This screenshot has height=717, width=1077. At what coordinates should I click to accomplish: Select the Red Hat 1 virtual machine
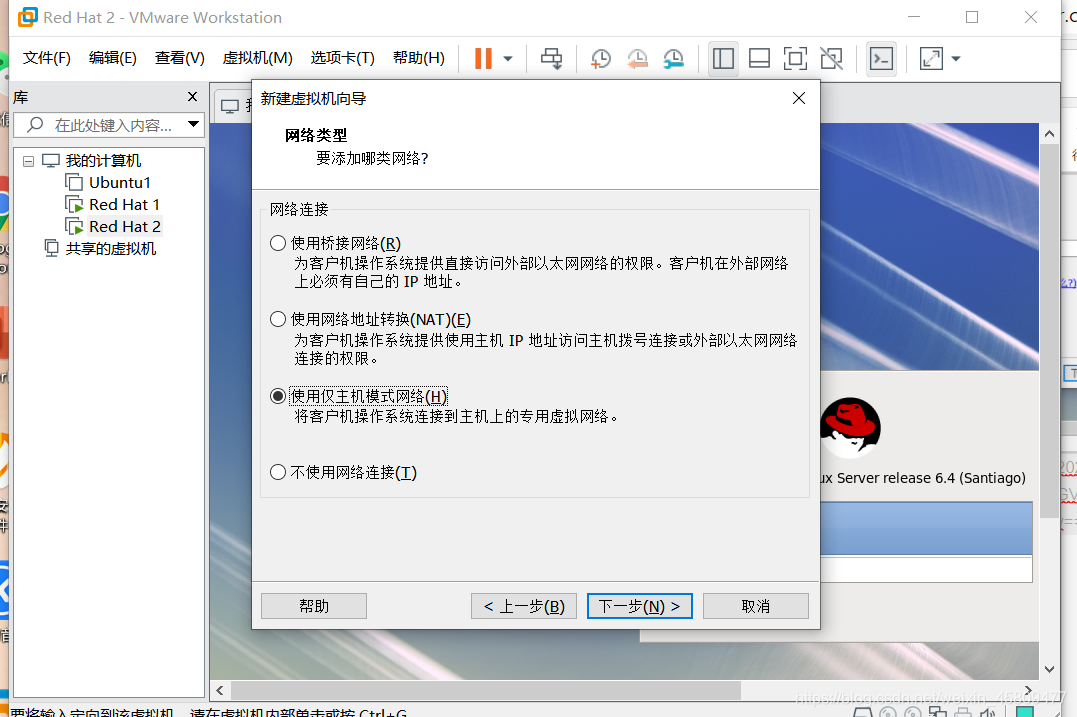(x=124, y=205)
